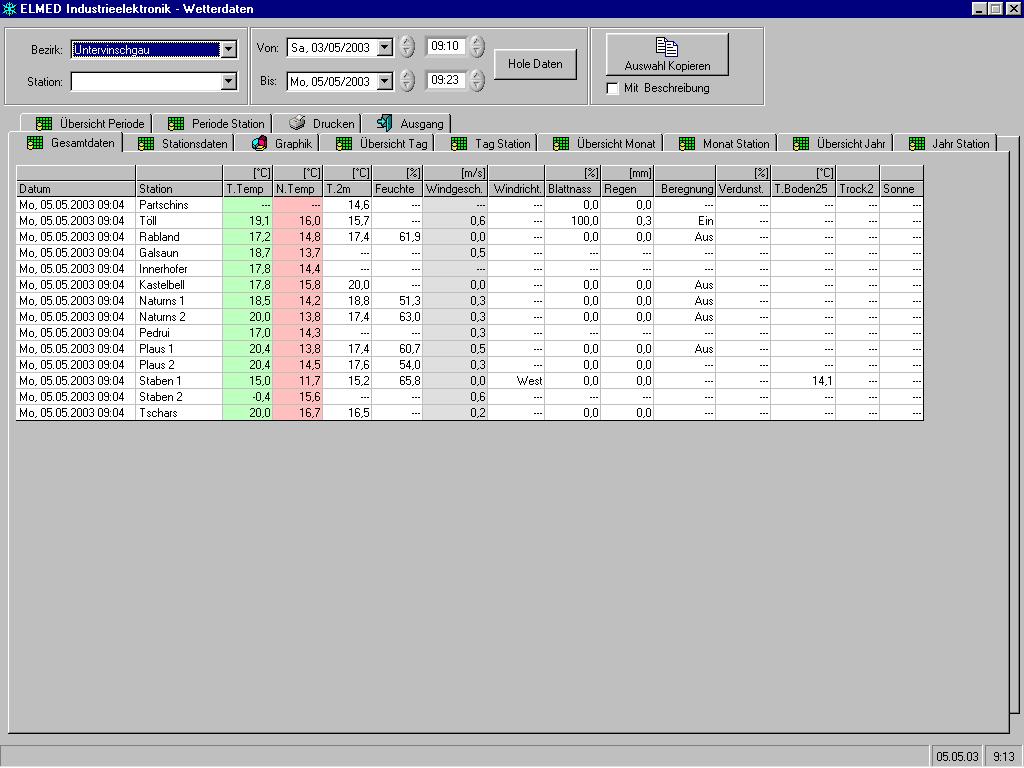Enable the Mit Beschreibung checkbox
This screenshot has height=768, width=1024.
click(x=613, y=89)
